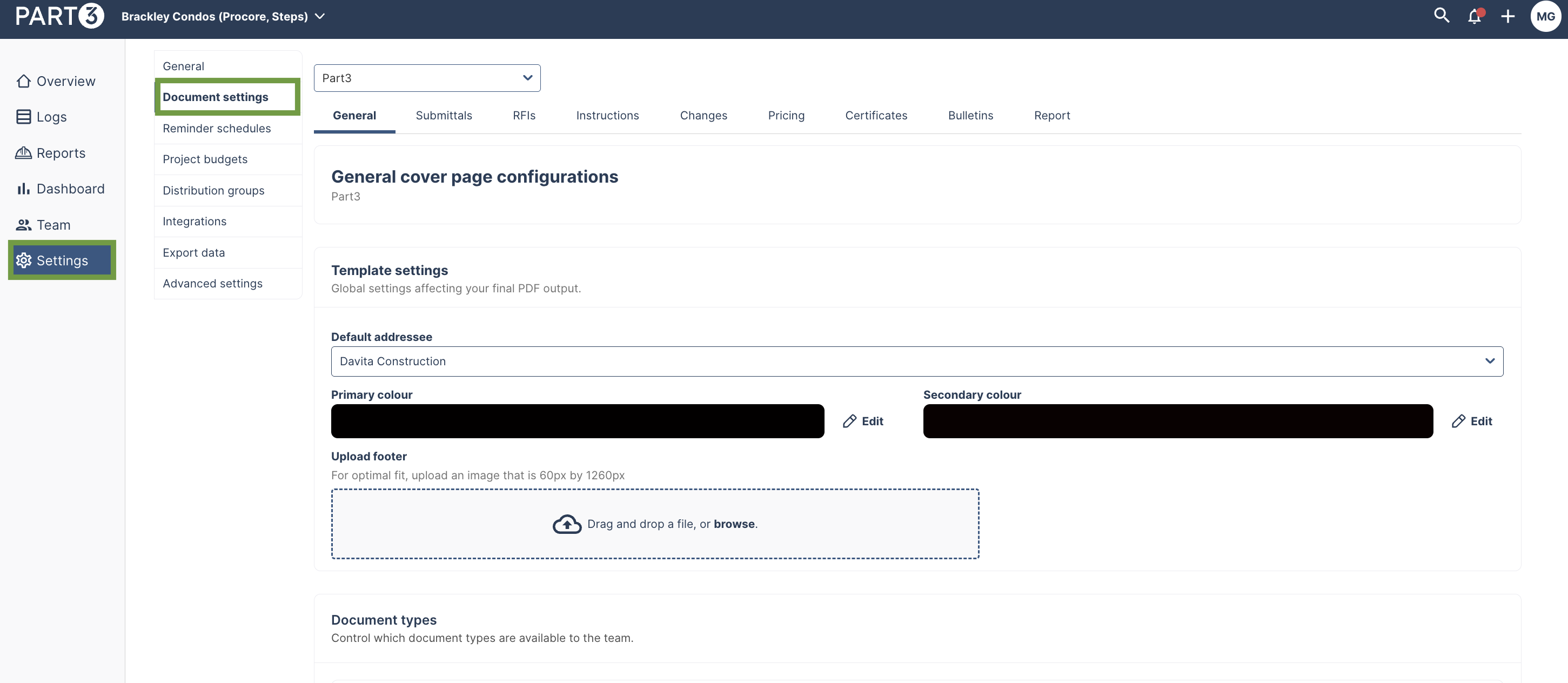Open the MG user avatar menu
The image size is (1568, 683).
tap(1545, 16)
